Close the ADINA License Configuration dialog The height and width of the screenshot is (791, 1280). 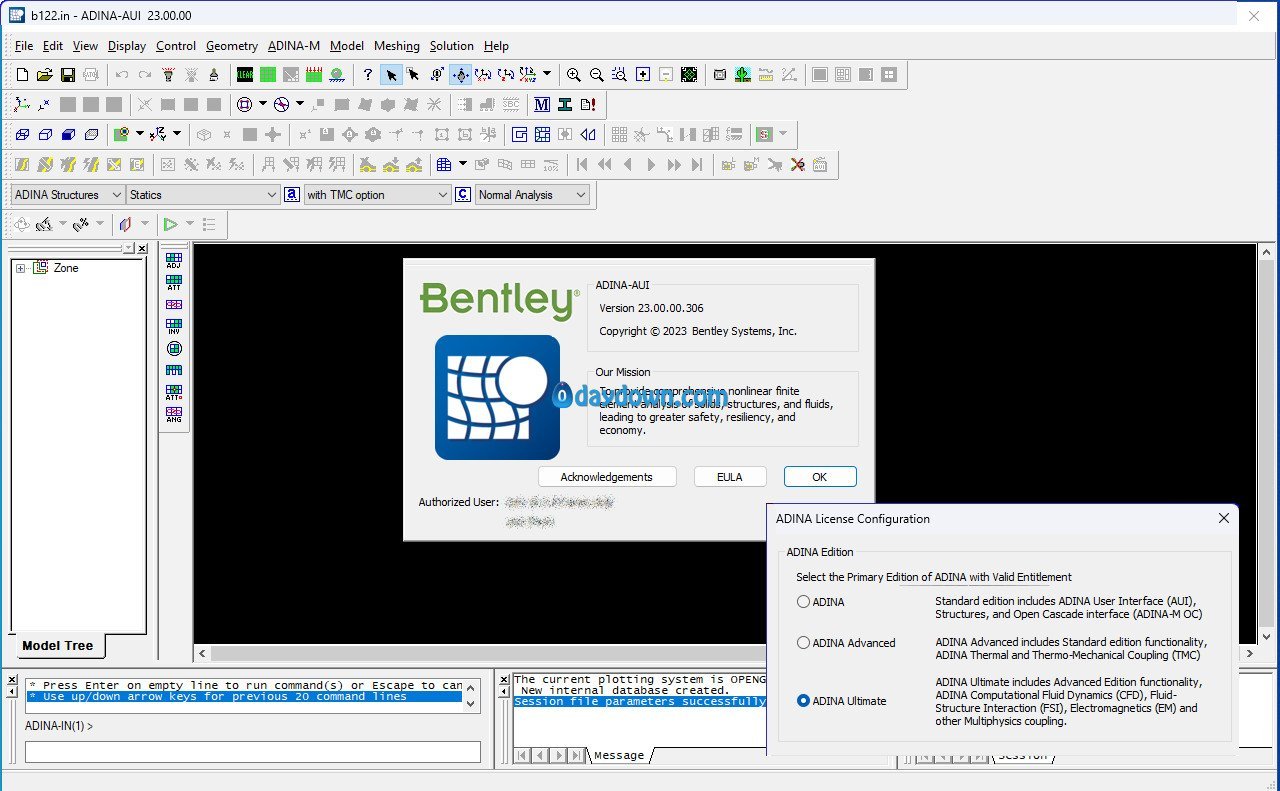coord(1223,518)
